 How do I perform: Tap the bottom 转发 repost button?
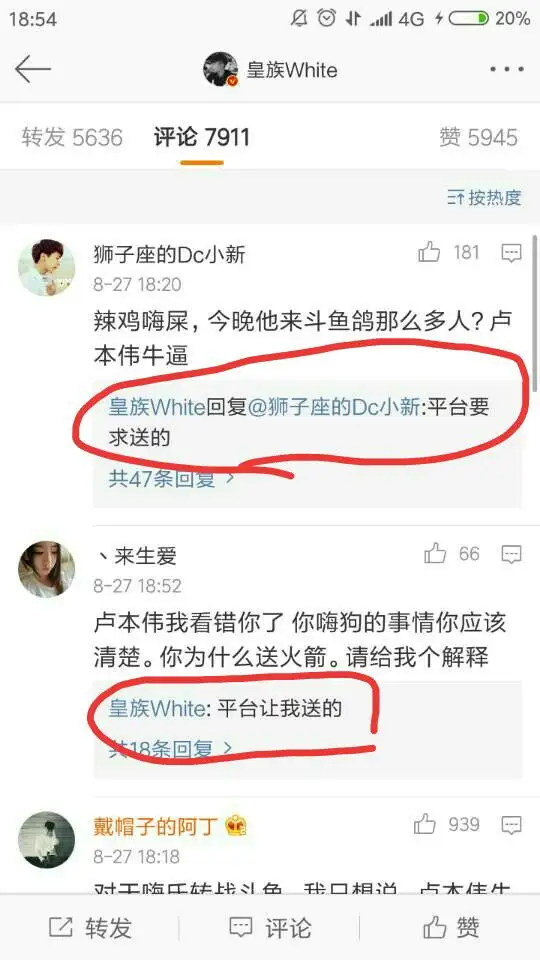90,928
